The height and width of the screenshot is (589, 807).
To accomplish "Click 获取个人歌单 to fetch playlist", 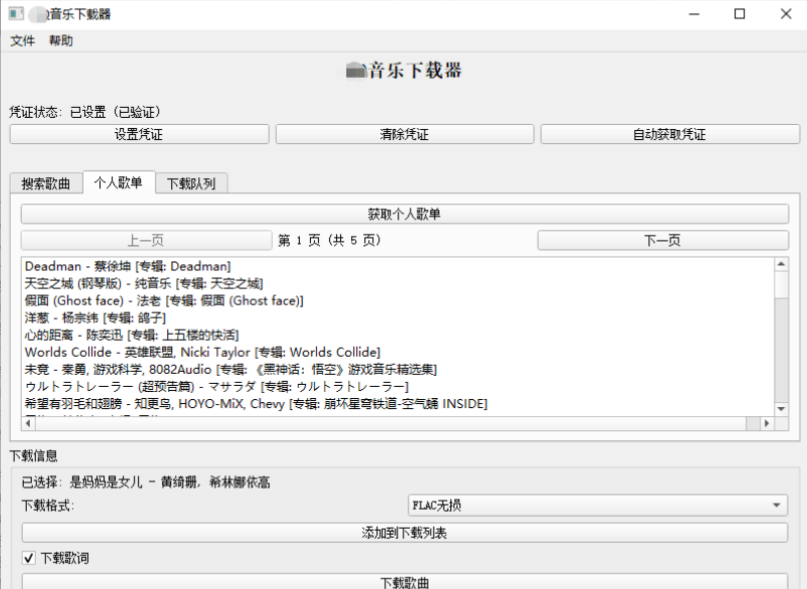I will point(404,214).
